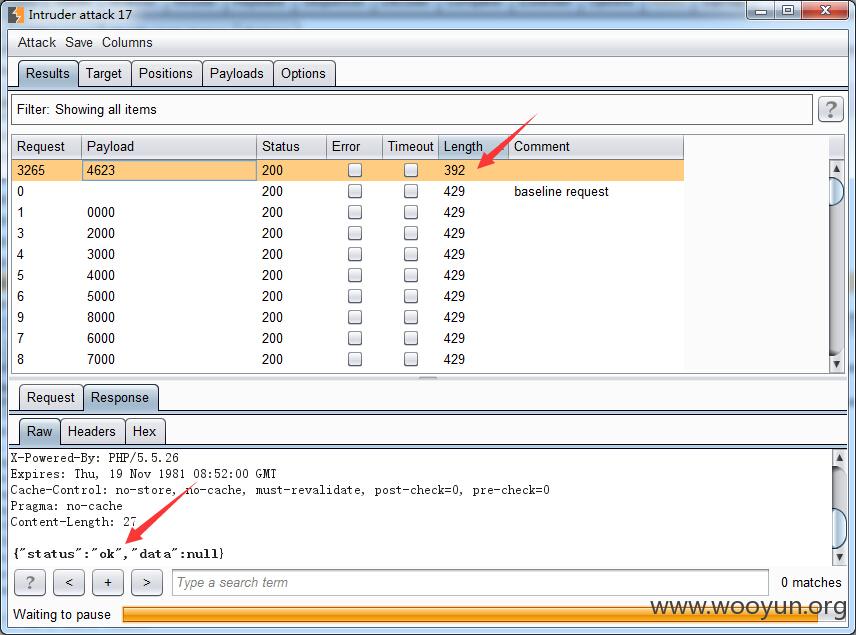Toggle Timeout checkbox for request 3265

411,170
